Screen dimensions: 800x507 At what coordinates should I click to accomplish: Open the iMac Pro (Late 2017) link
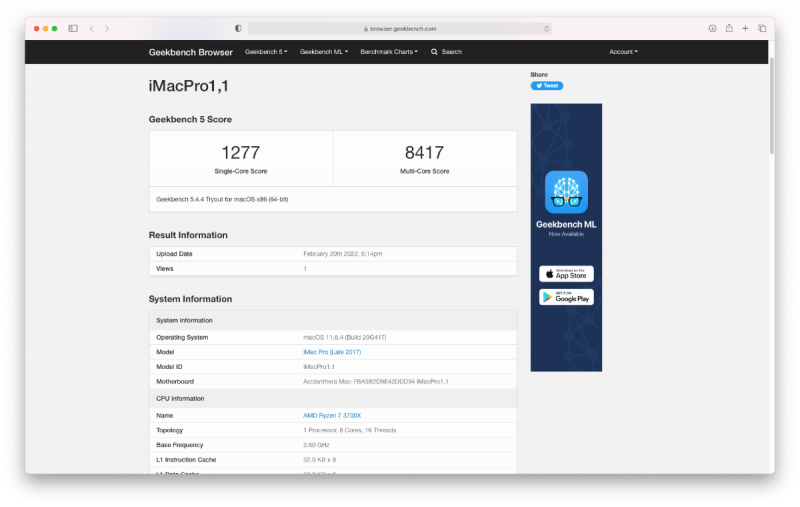(x=332, y=352)
